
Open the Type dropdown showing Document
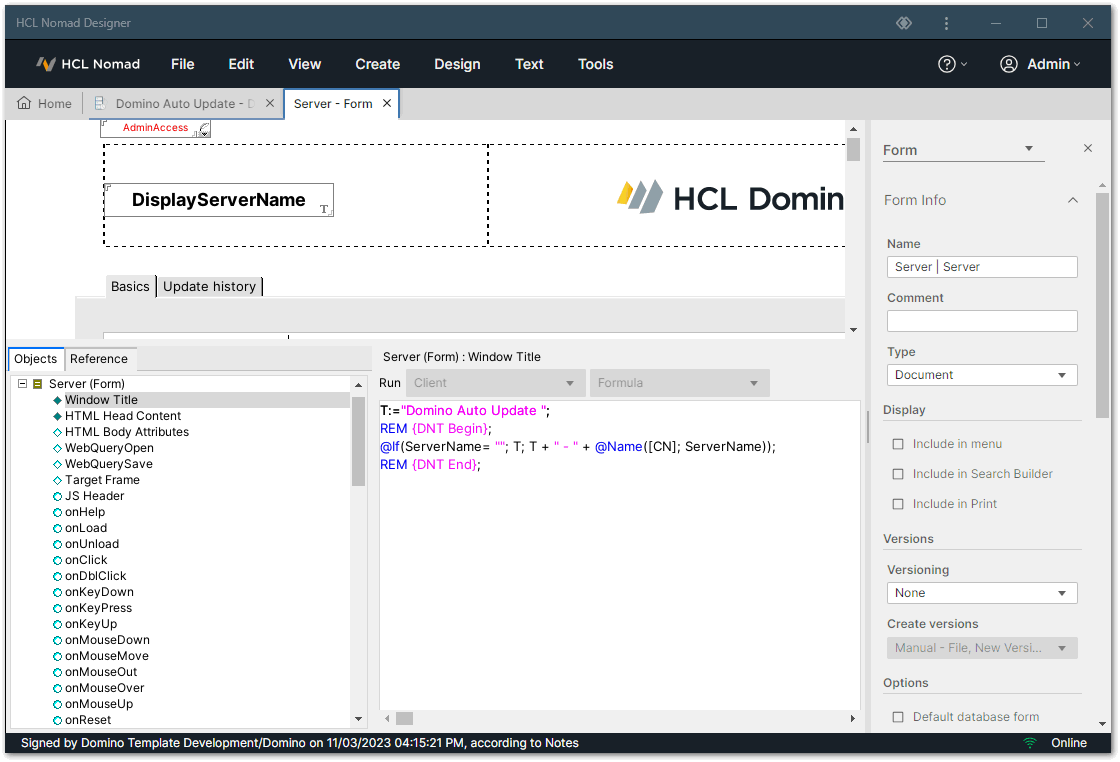click(981, 375)
